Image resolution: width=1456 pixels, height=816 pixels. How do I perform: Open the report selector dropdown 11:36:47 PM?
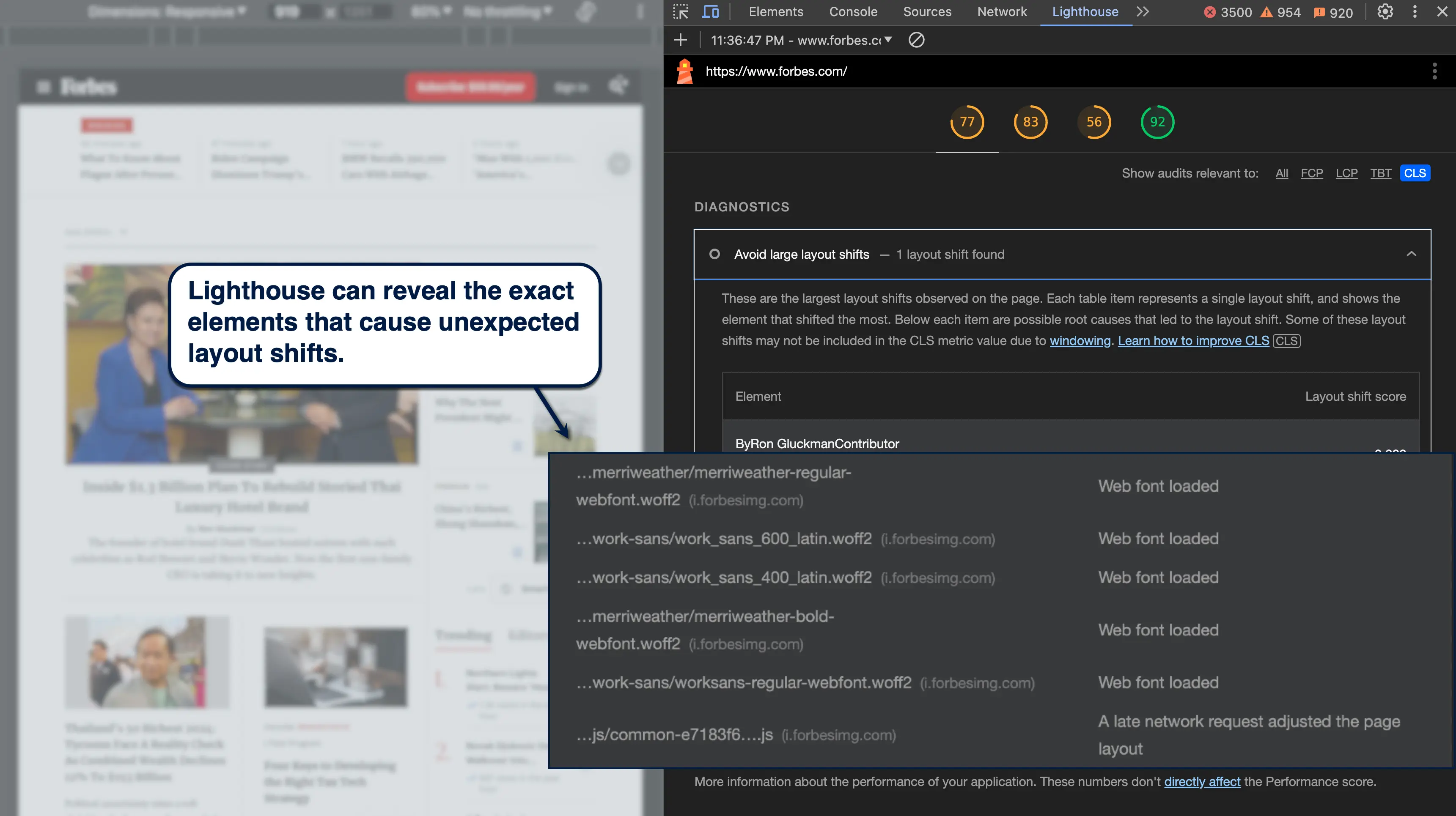pos(801,40)
